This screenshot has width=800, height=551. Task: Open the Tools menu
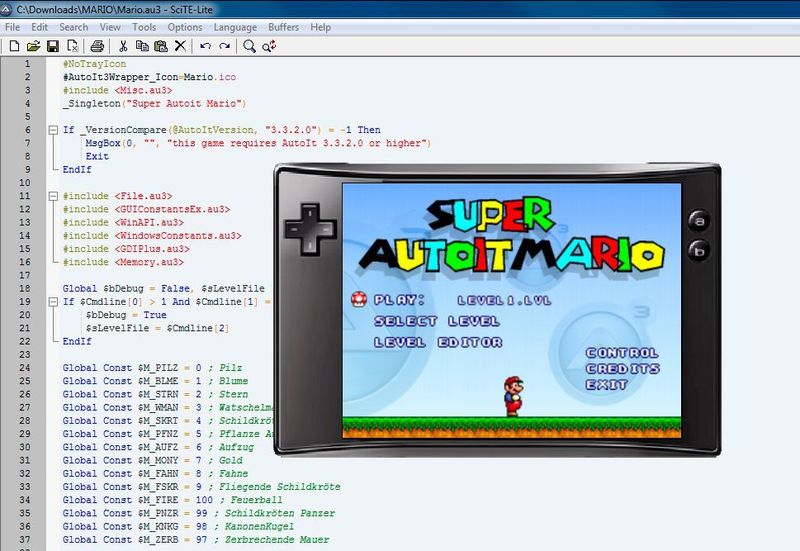pos(144,27)
